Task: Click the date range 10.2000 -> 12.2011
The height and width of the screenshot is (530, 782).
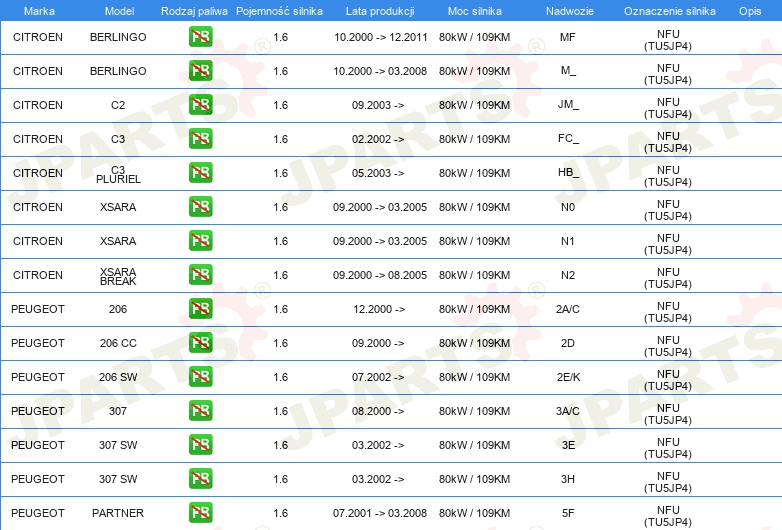Action: 381,37
